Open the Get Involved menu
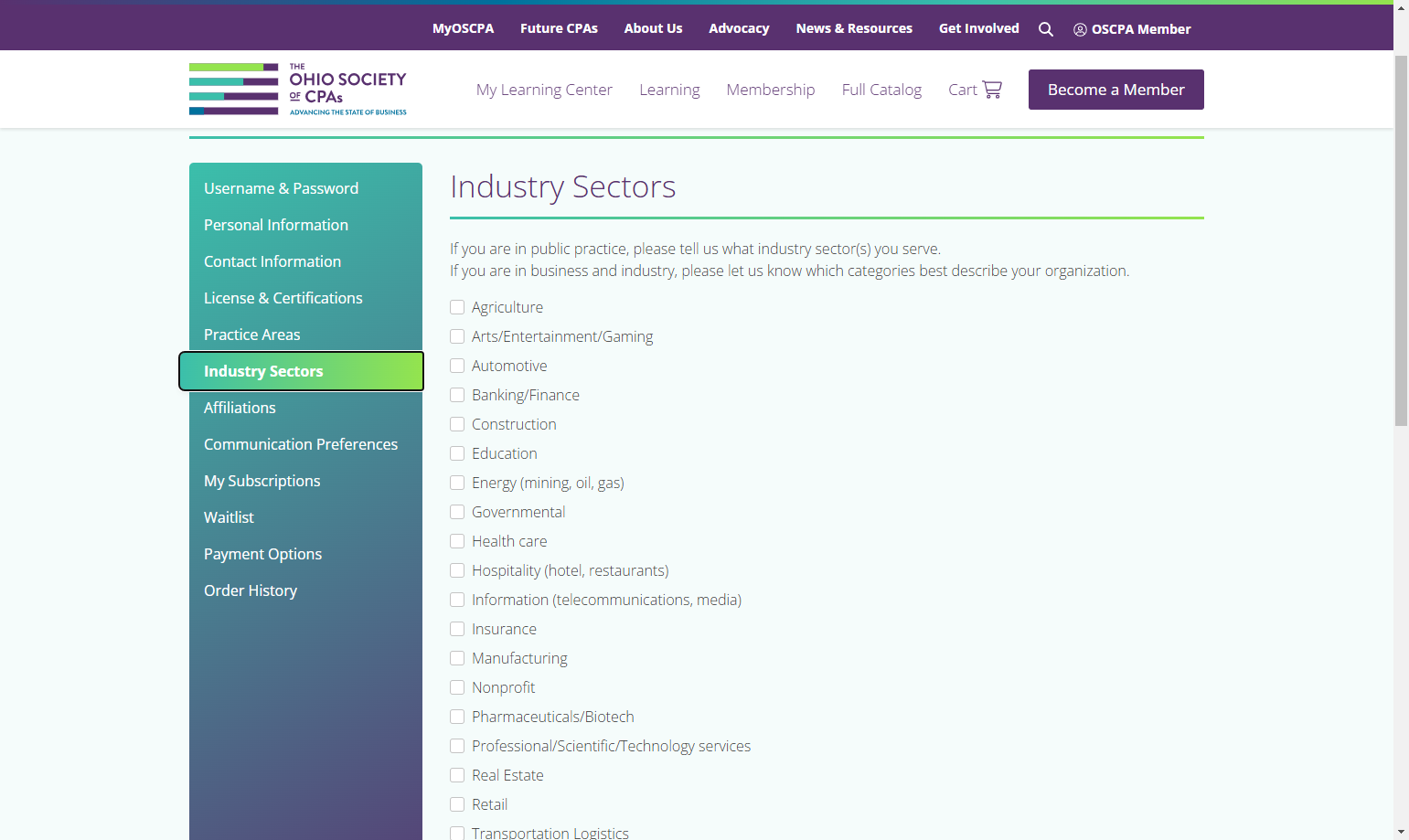 pos(978,28)
